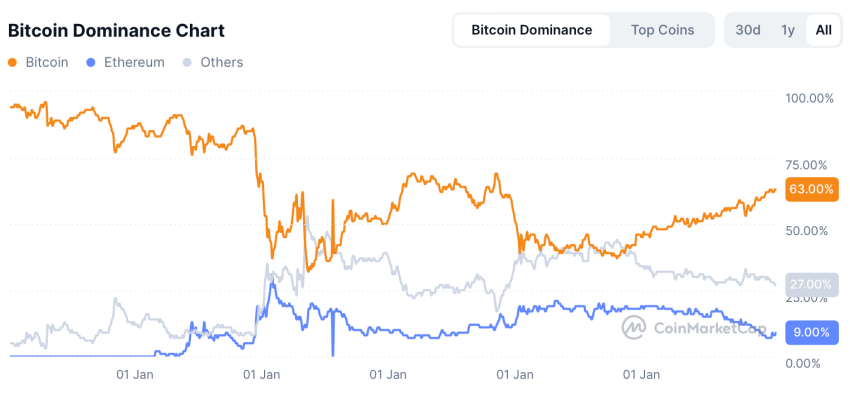Click the orange Bitcoin legend dot
Image resolution: width=850 pixels, height=400 pixels.
point(12,62)
